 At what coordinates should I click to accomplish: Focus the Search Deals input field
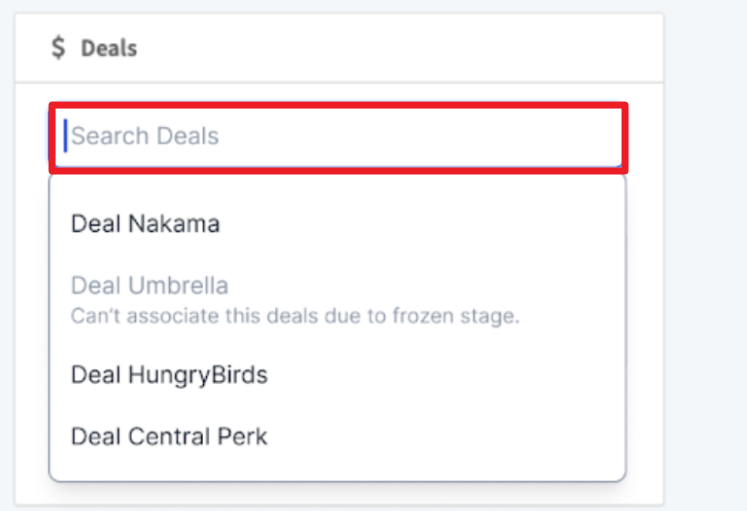[338, 137]
